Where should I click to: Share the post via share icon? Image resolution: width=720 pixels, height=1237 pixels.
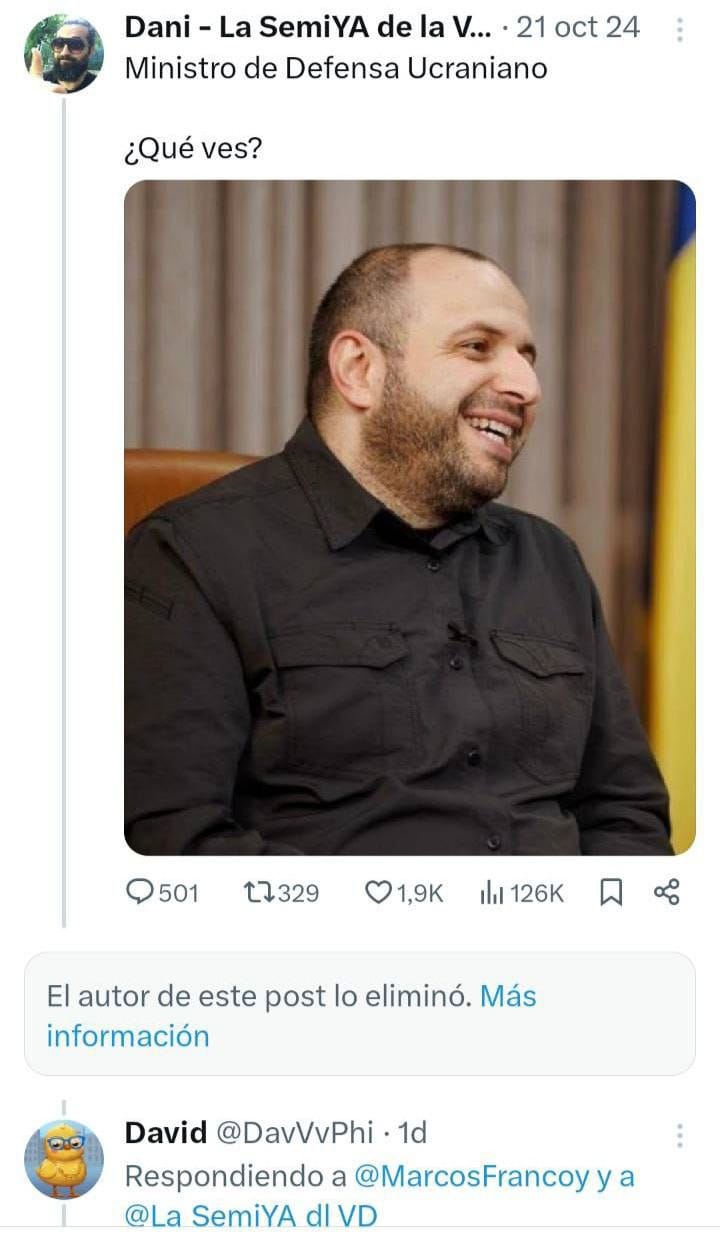pyautogui.click(x=667, y=892)
